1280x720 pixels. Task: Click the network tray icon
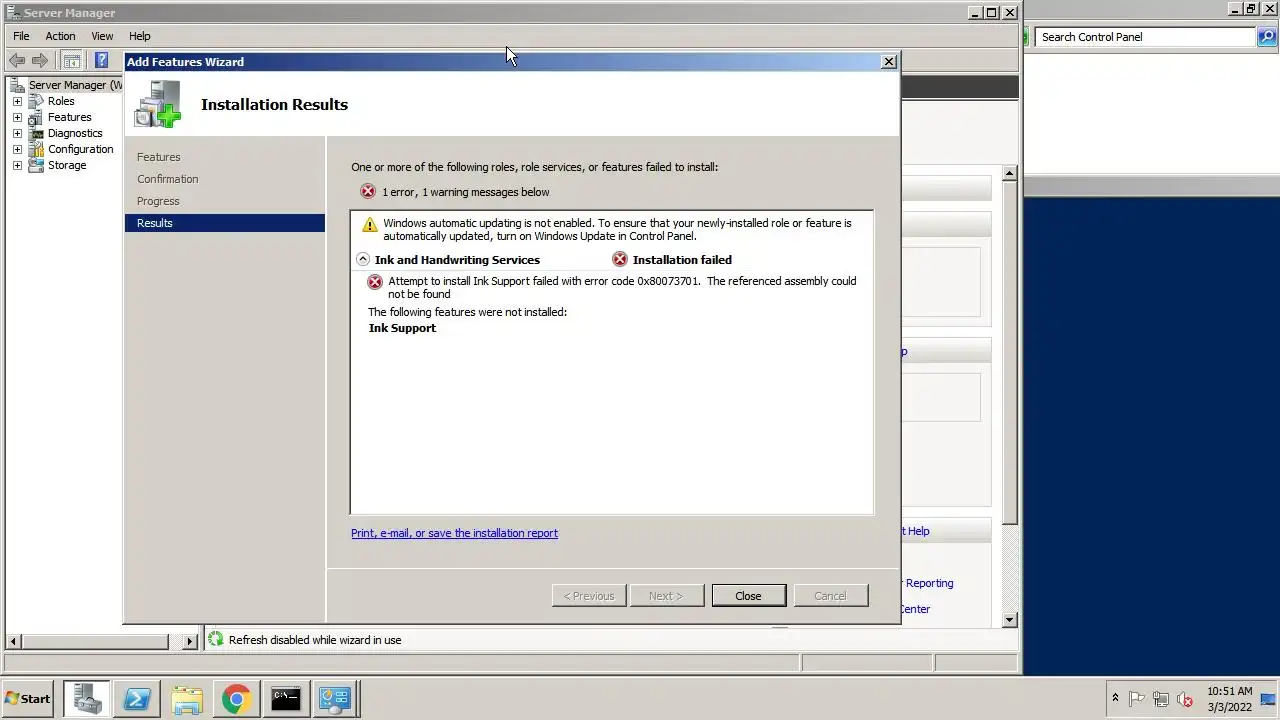(x=1161, y=699)
